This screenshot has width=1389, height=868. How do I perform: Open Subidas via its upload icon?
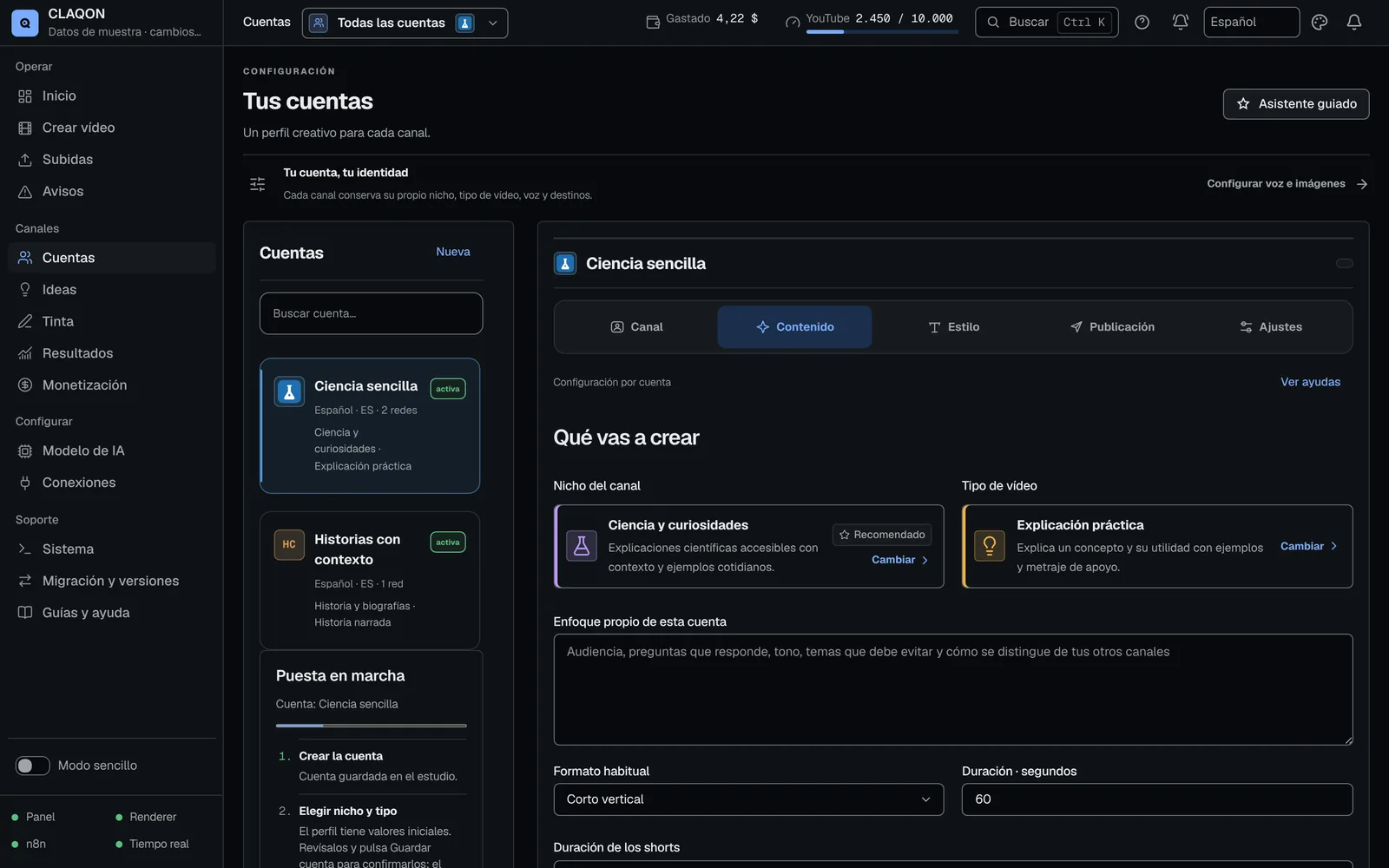tap(25, 160)
